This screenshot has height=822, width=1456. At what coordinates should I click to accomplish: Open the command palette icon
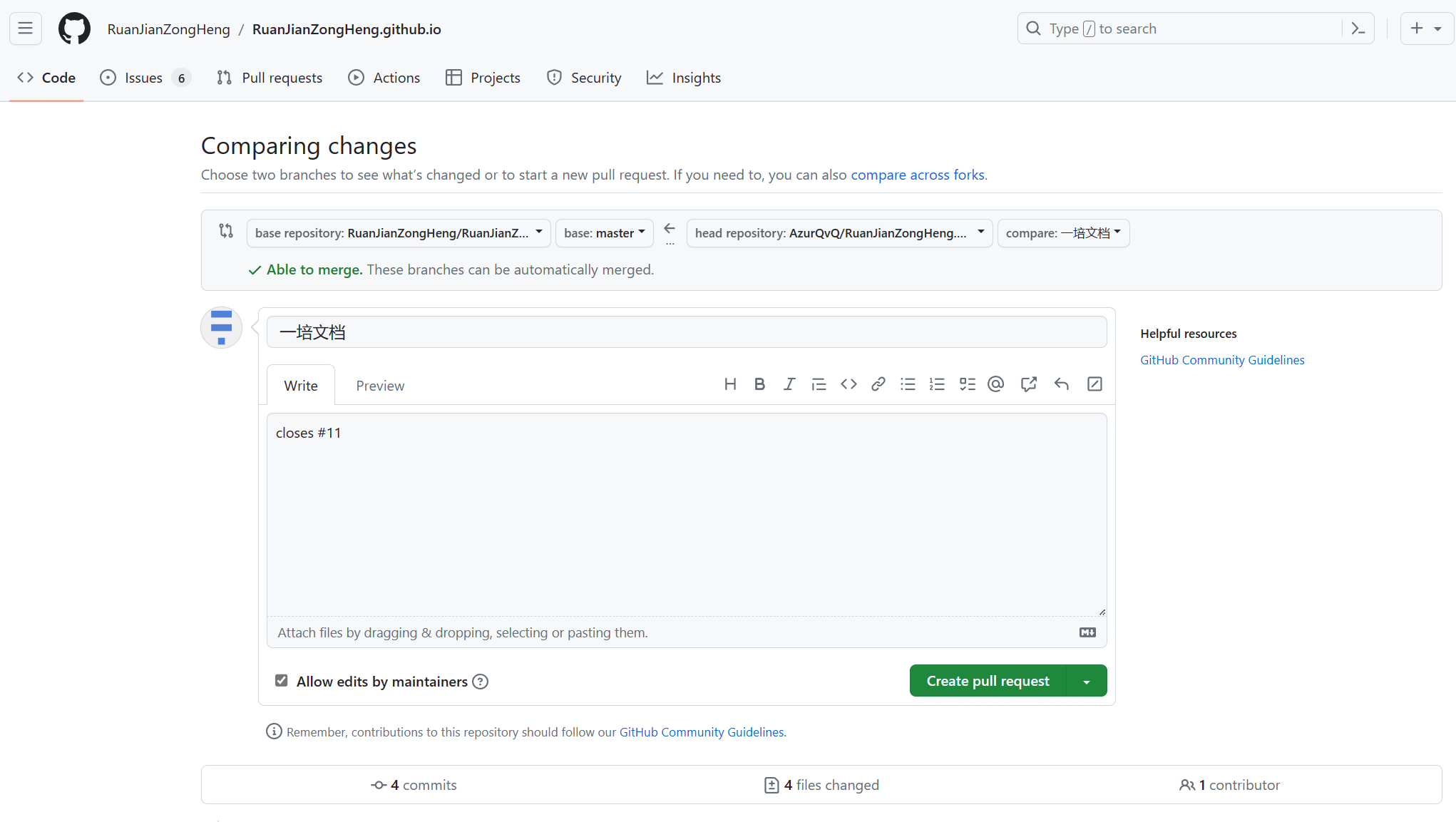tap(1358, 29)
